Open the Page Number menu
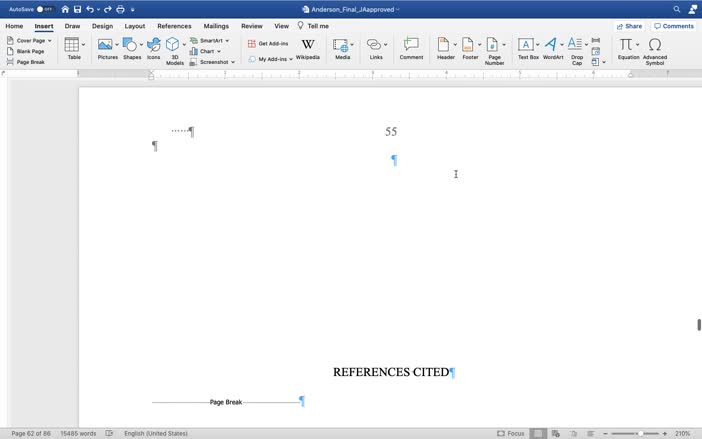Screen dimensions: 702x439 coord(495,51)
